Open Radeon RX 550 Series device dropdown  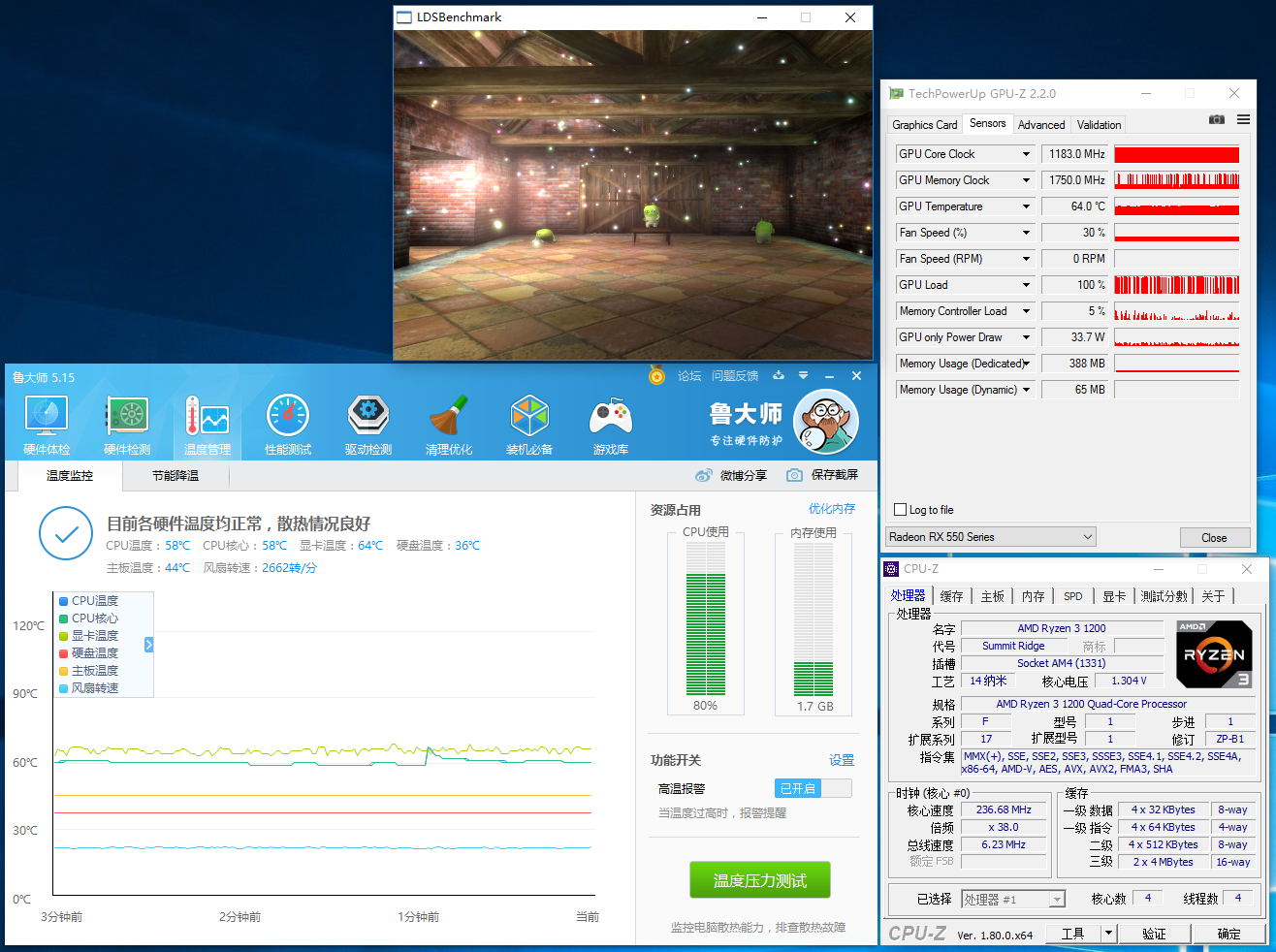(x=991, y=537)
